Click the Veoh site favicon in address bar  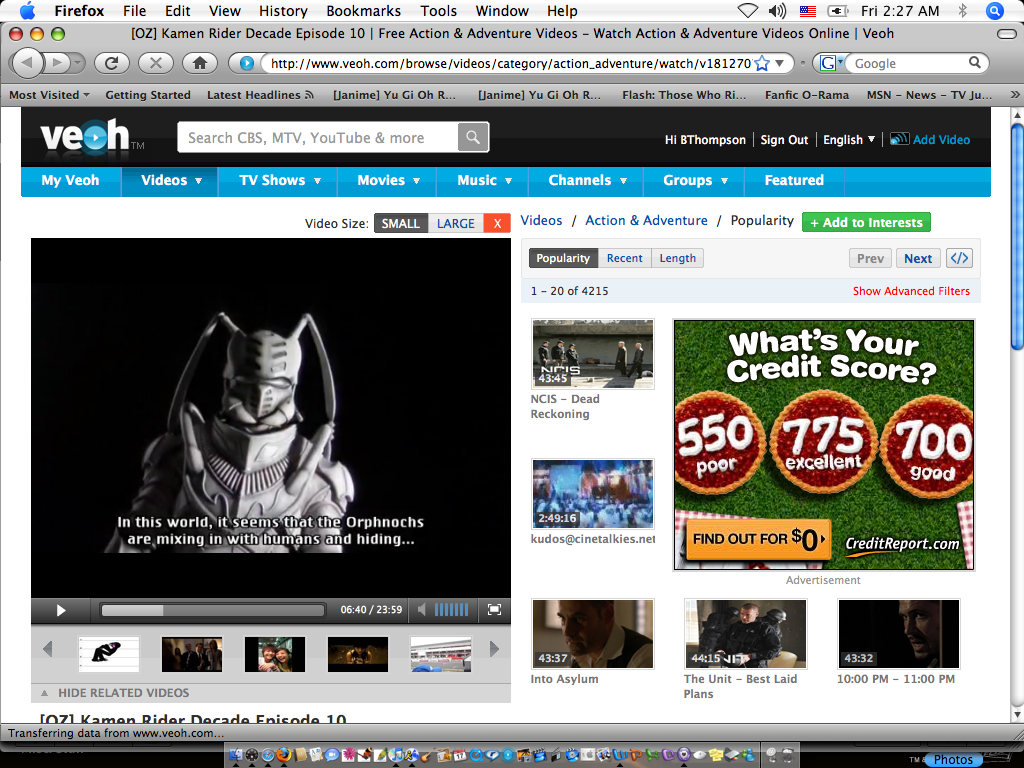tap(246, 63)
